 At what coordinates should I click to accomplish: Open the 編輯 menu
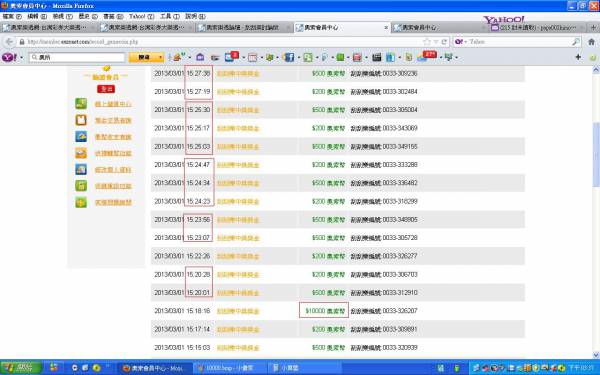[37, 16]
